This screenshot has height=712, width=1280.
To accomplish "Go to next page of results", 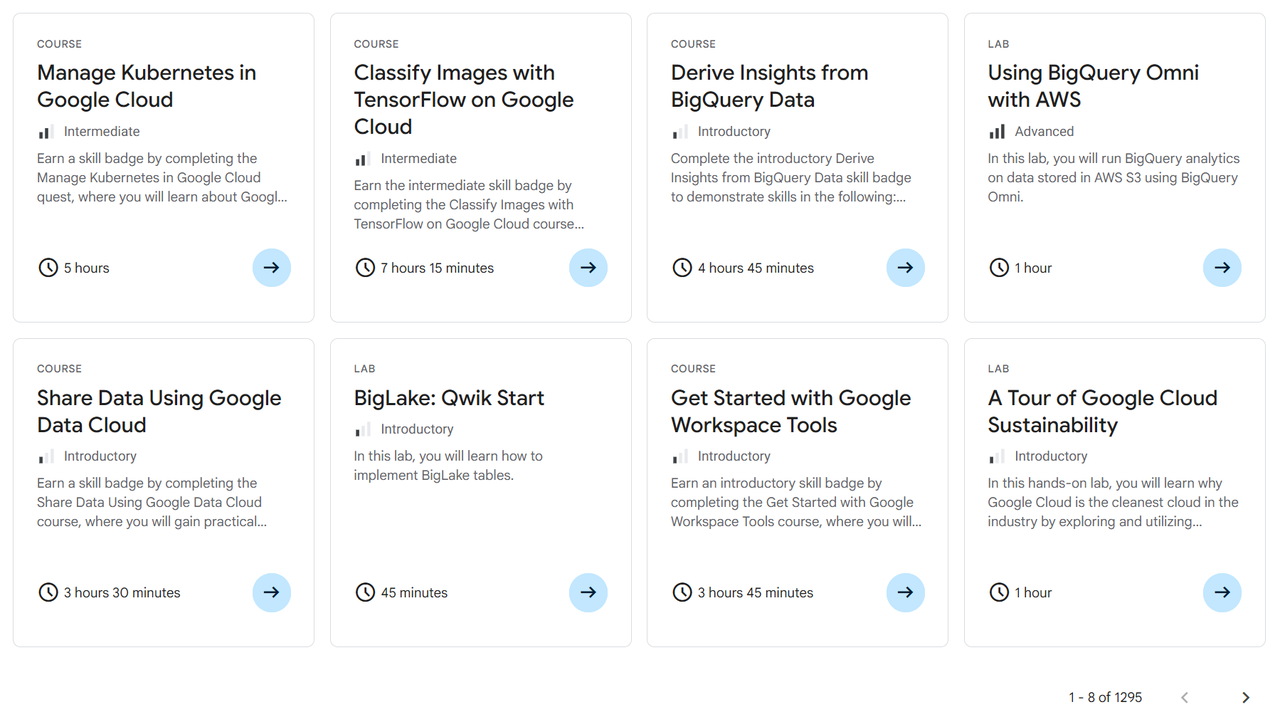I will click(1245, 698).
